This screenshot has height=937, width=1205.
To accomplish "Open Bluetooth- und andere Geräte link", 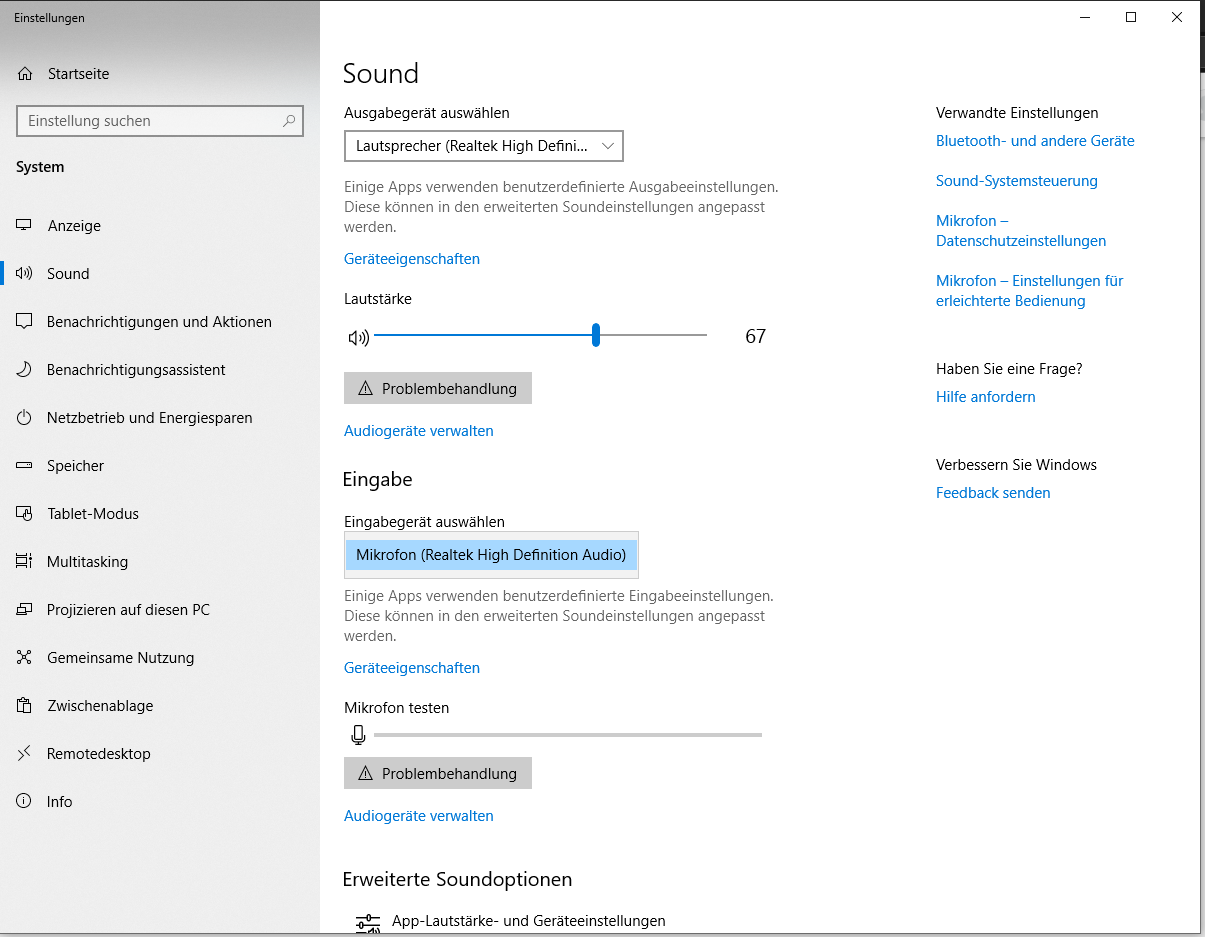I will [x=1035, y=141].
